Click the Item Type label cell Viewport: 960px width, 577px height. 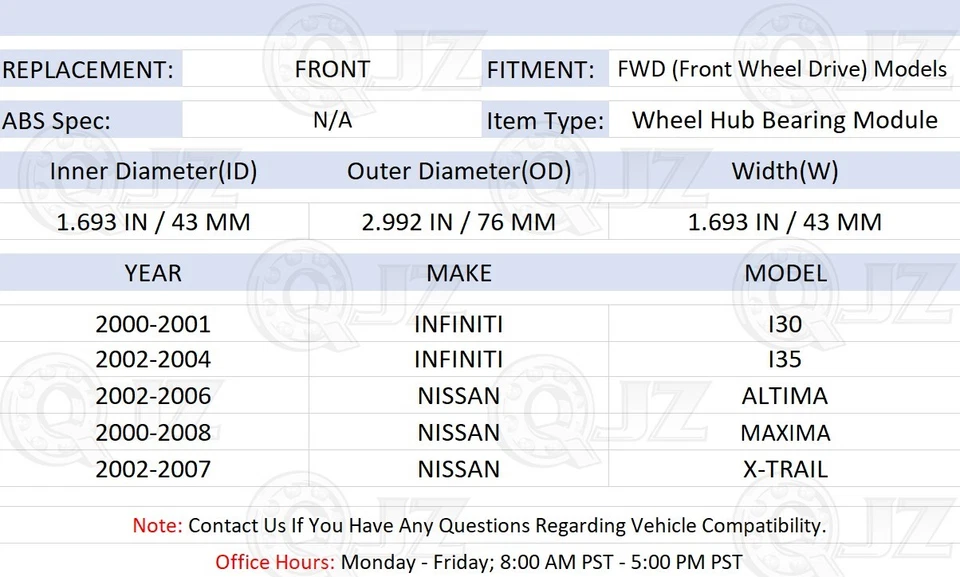tap(545, 122)
